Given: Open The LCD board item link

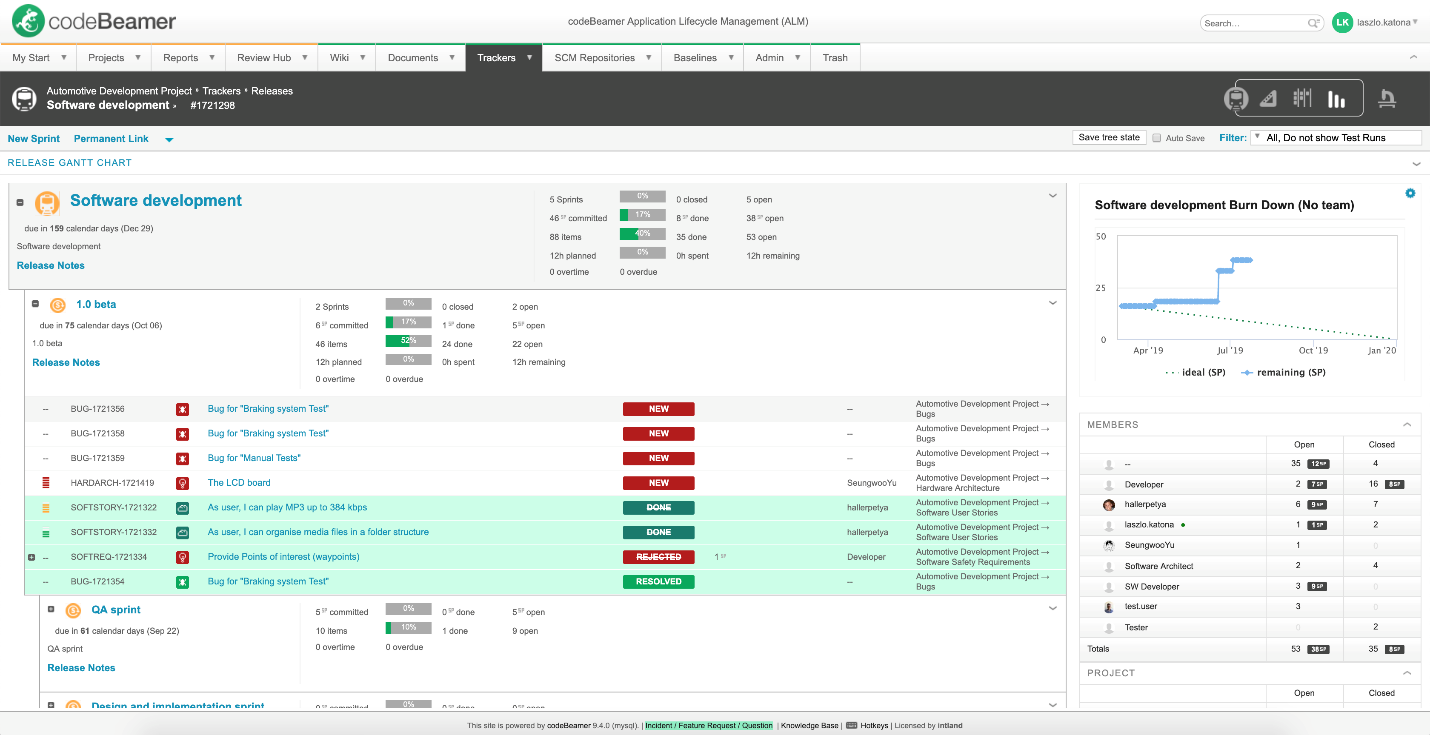Looking at the screenshot, I should click(x=239, y=483).
